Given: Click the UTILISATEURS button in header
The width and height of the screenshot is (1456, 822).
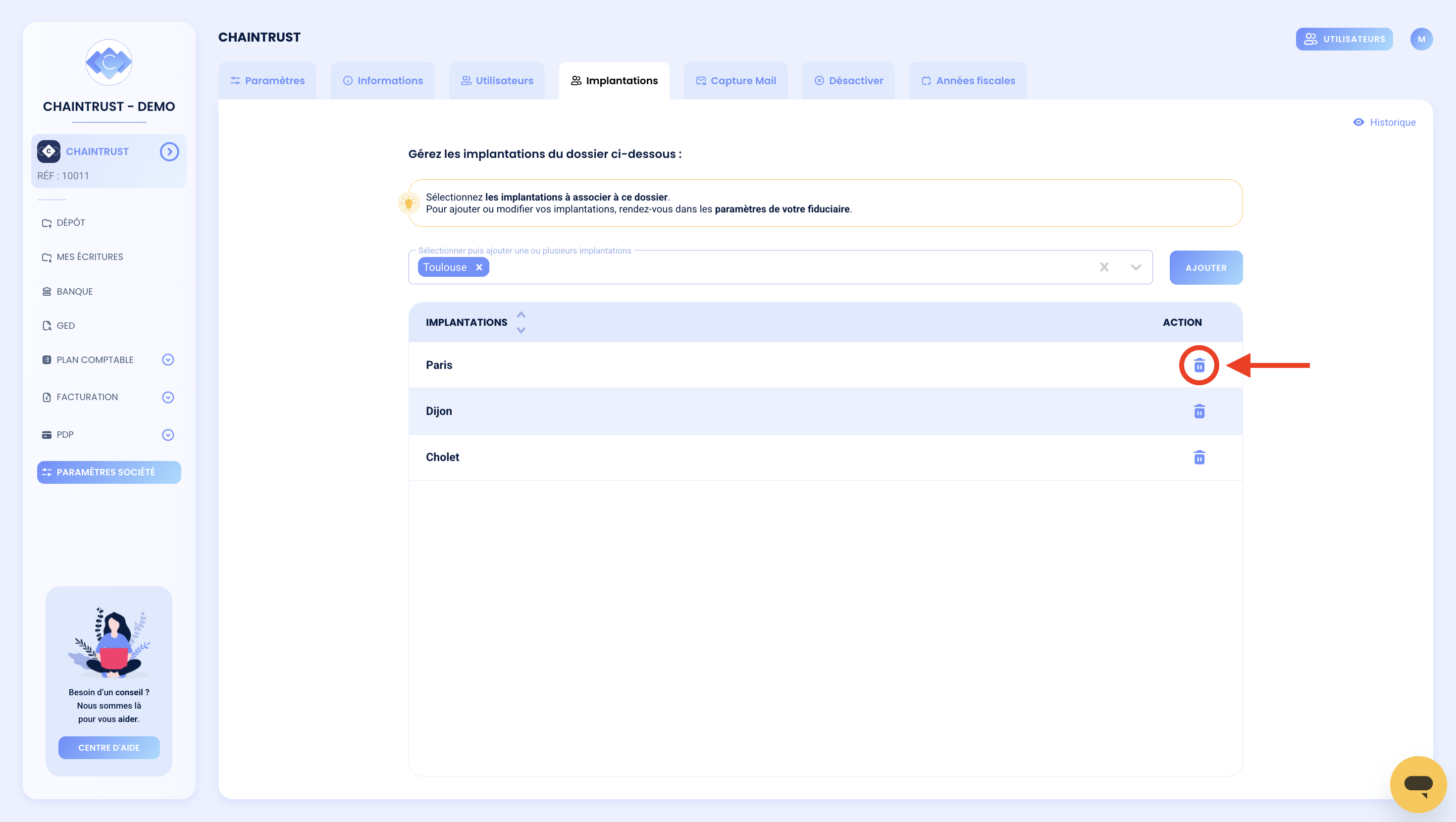Looking at the screenshot, I should (x=1344, y=39).
